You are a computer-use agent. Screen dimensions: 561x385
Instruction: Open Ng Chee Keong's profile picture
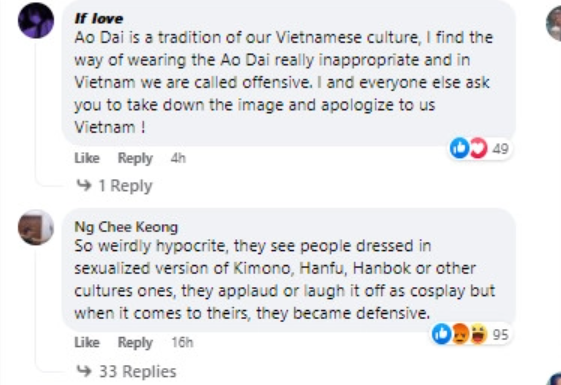click(36, 228)
